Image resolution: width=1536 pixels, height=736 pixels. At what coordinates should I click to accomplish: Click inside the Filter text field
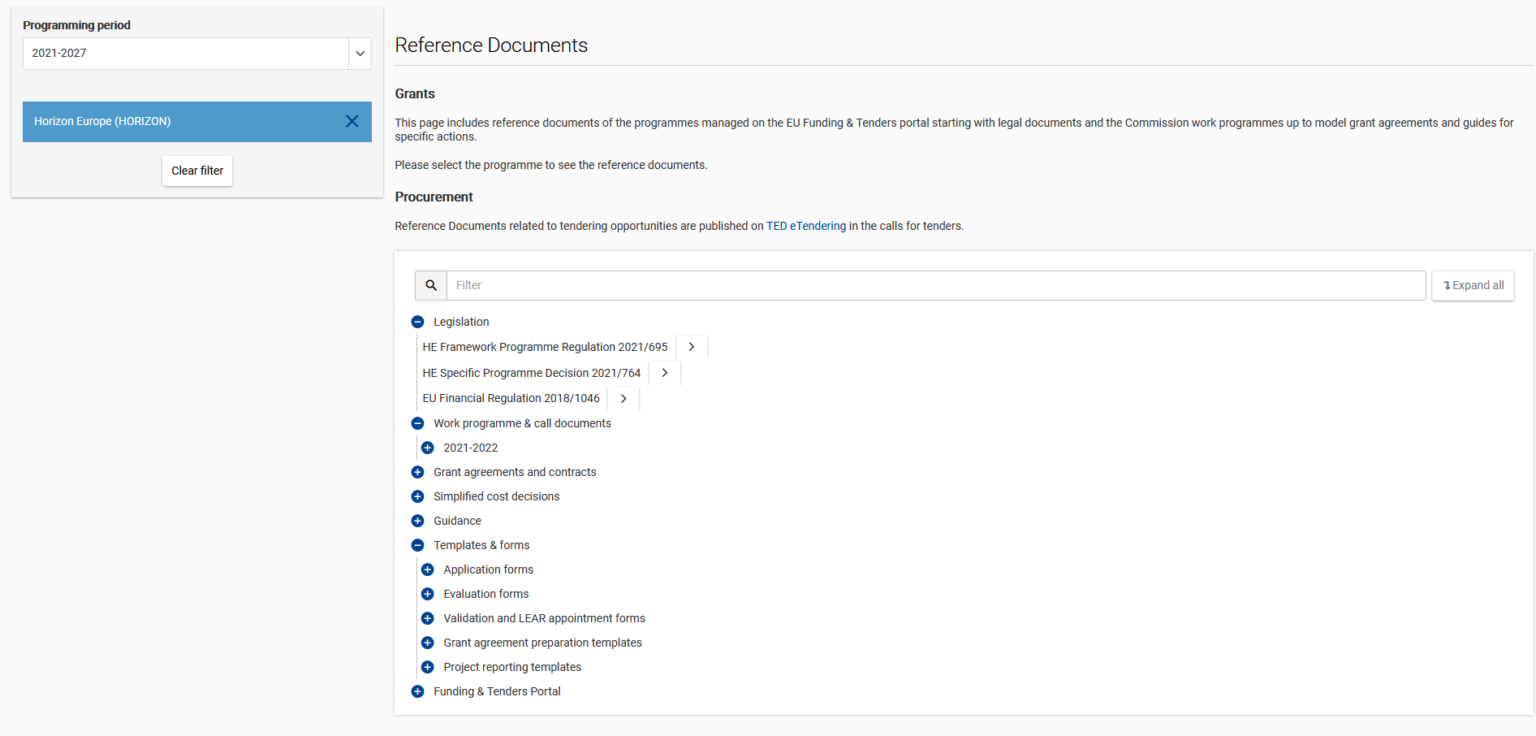800,285
